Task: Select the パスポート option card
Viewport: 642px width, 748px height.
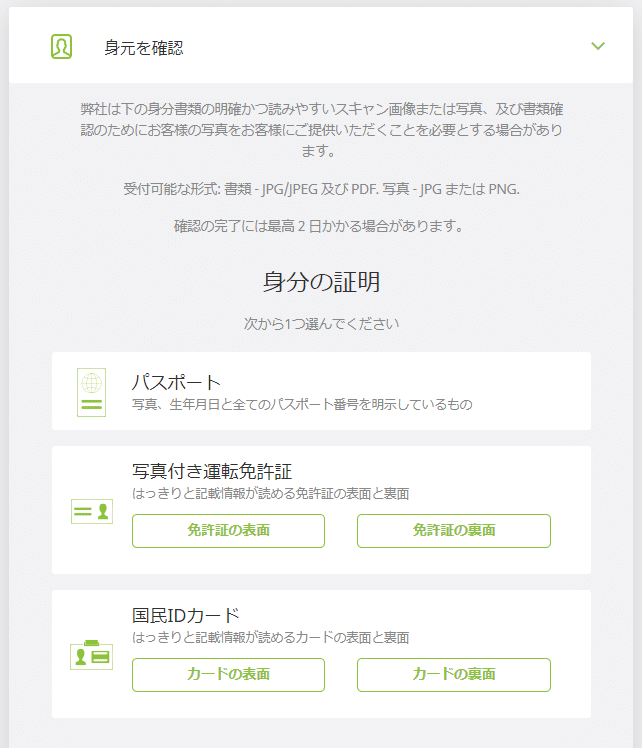Action: (321, 391)
